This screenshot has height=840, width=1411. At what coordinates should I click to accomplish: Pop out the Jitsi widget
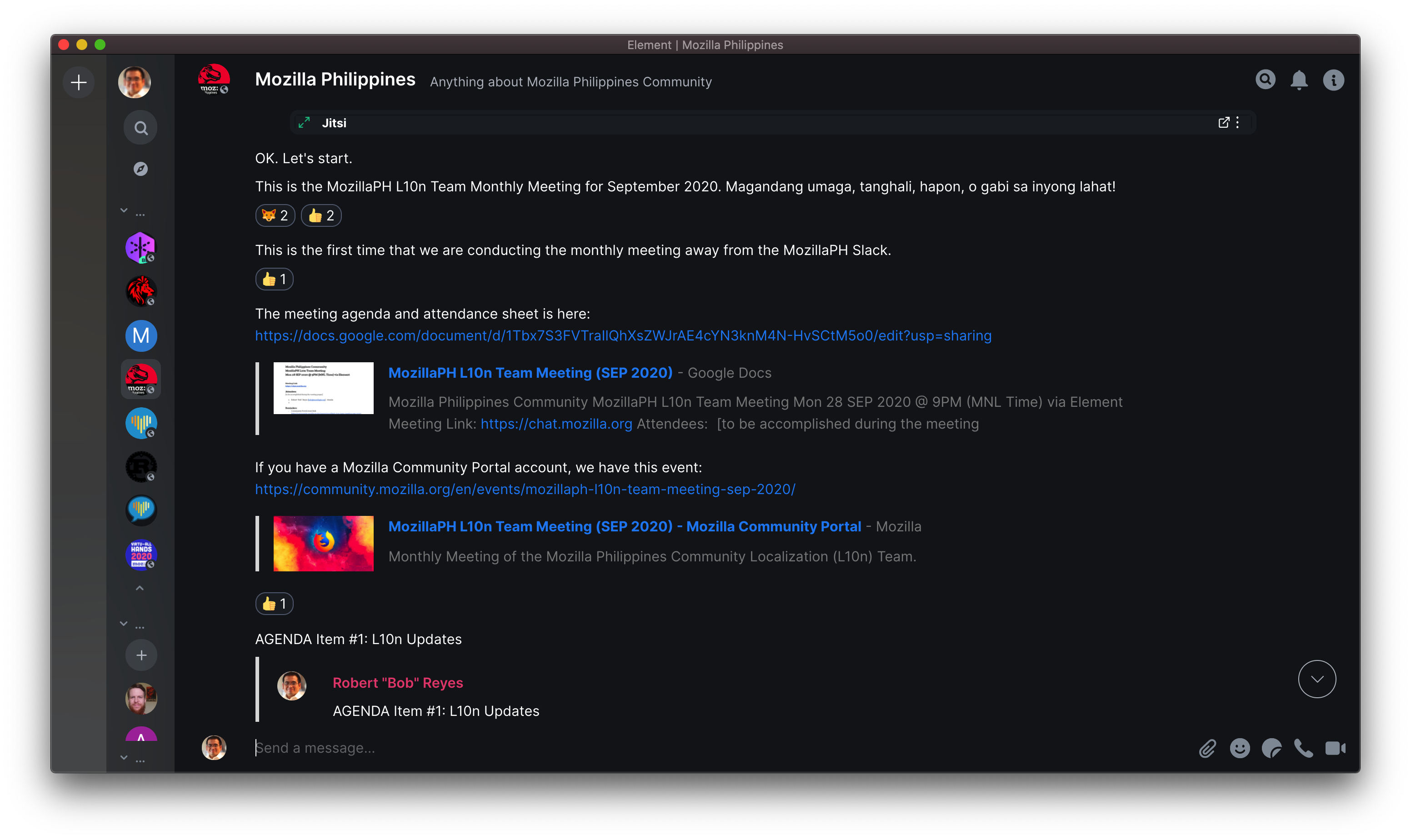point(1223,123)
